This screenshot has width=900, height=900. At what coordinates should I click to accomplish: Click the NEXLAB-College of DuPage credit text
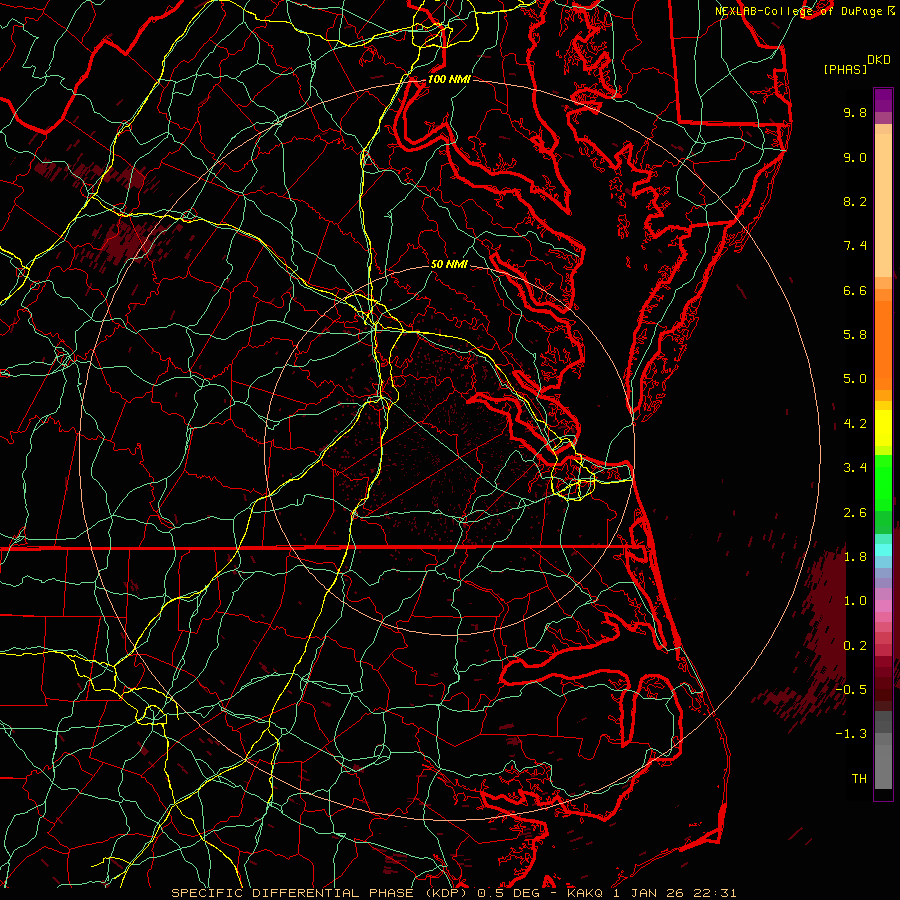798,11
